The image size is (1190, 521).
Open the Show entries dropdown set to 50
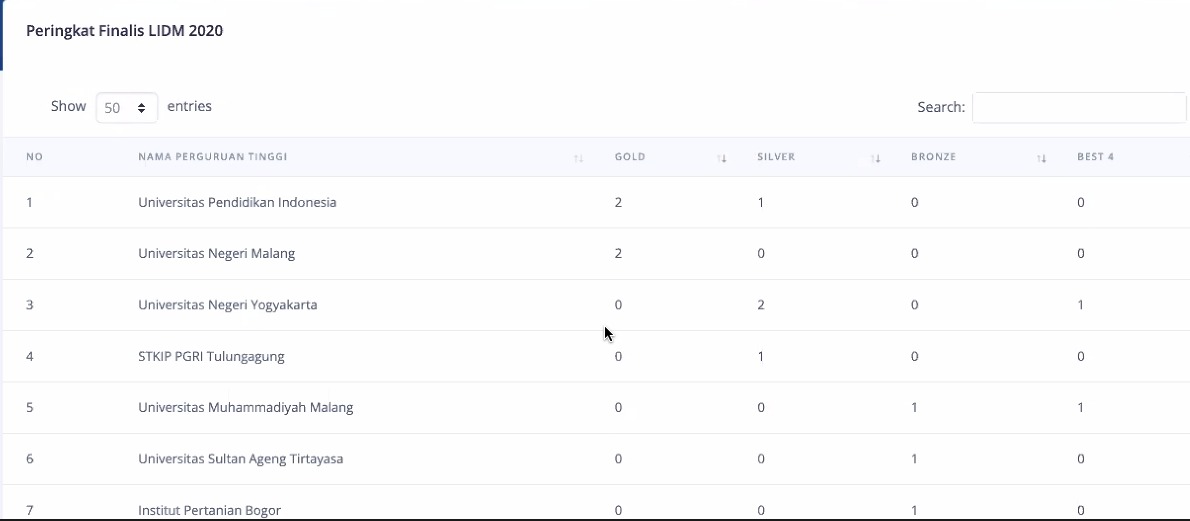pyautogui.click(x=127, y=108)
